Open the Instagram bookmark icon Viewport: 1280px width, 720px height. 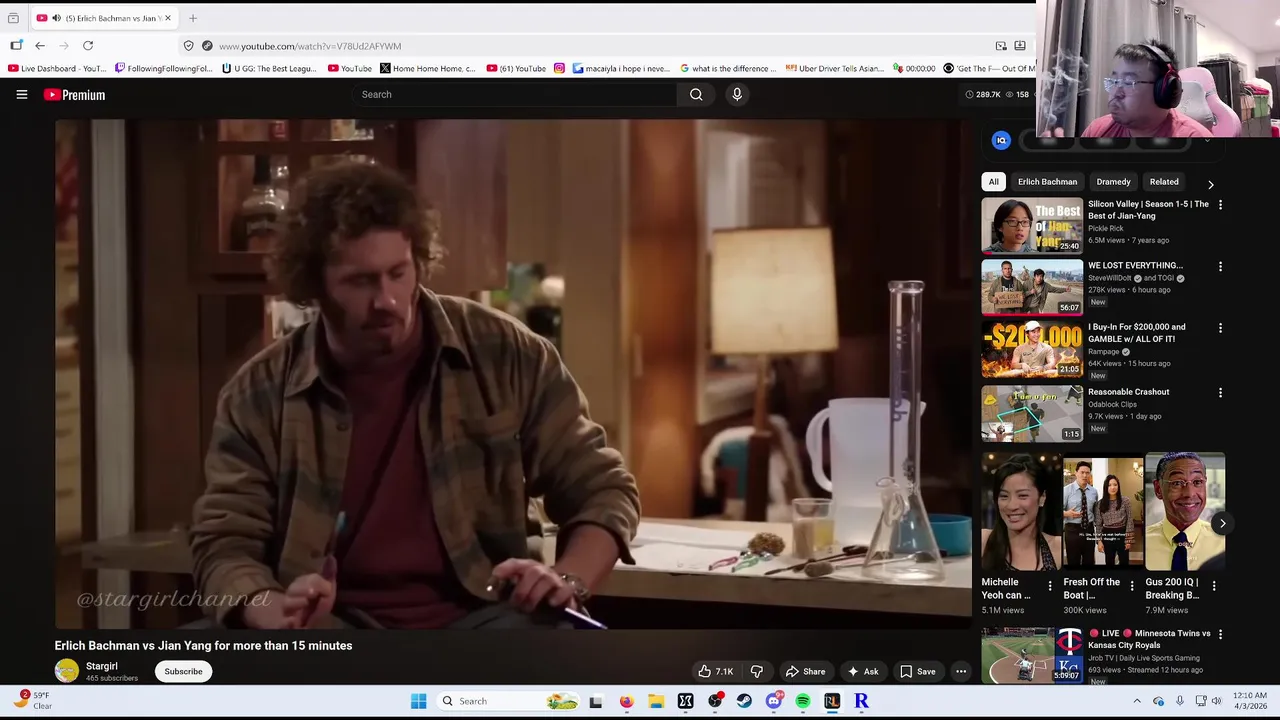559,69
